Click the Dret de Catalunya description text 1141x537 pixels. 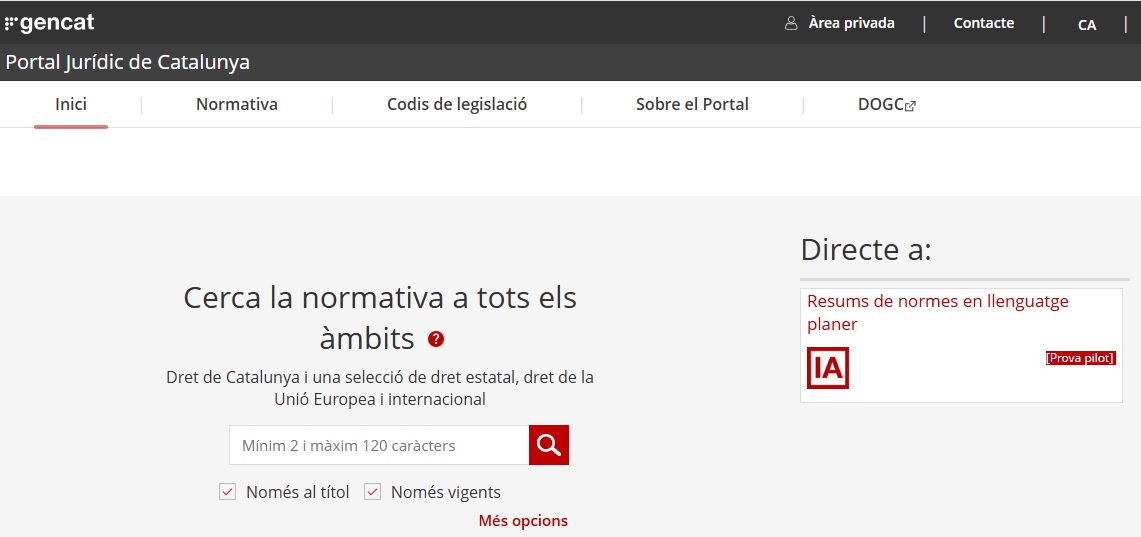coord(380,389)
